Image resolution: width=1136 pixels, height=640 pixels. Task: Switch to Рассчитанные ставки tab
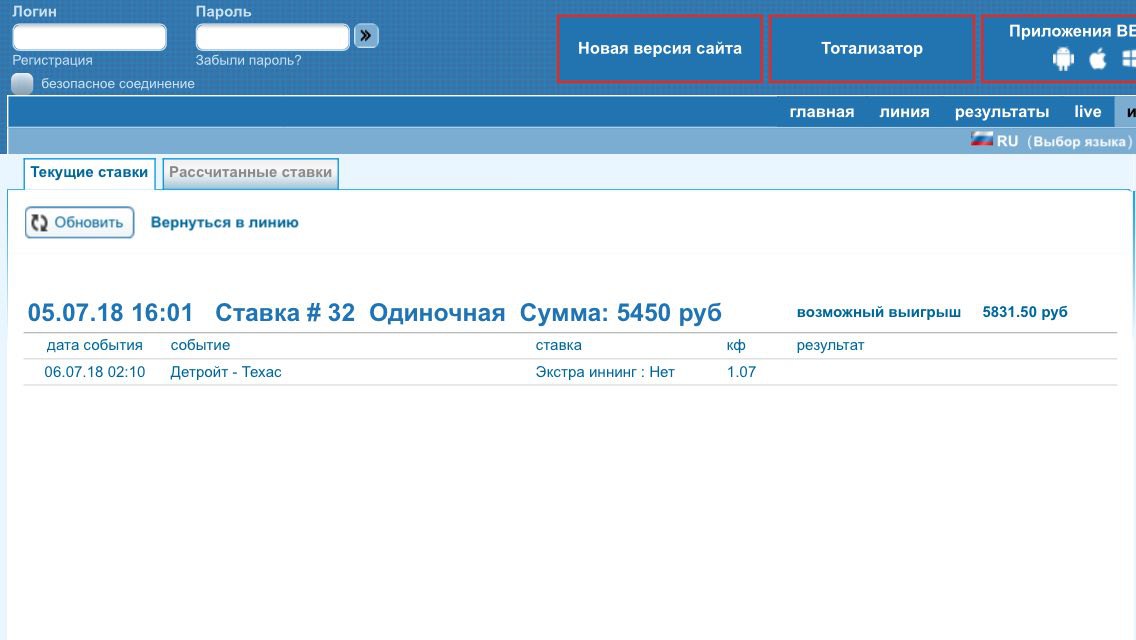click(x=251, y=173)
